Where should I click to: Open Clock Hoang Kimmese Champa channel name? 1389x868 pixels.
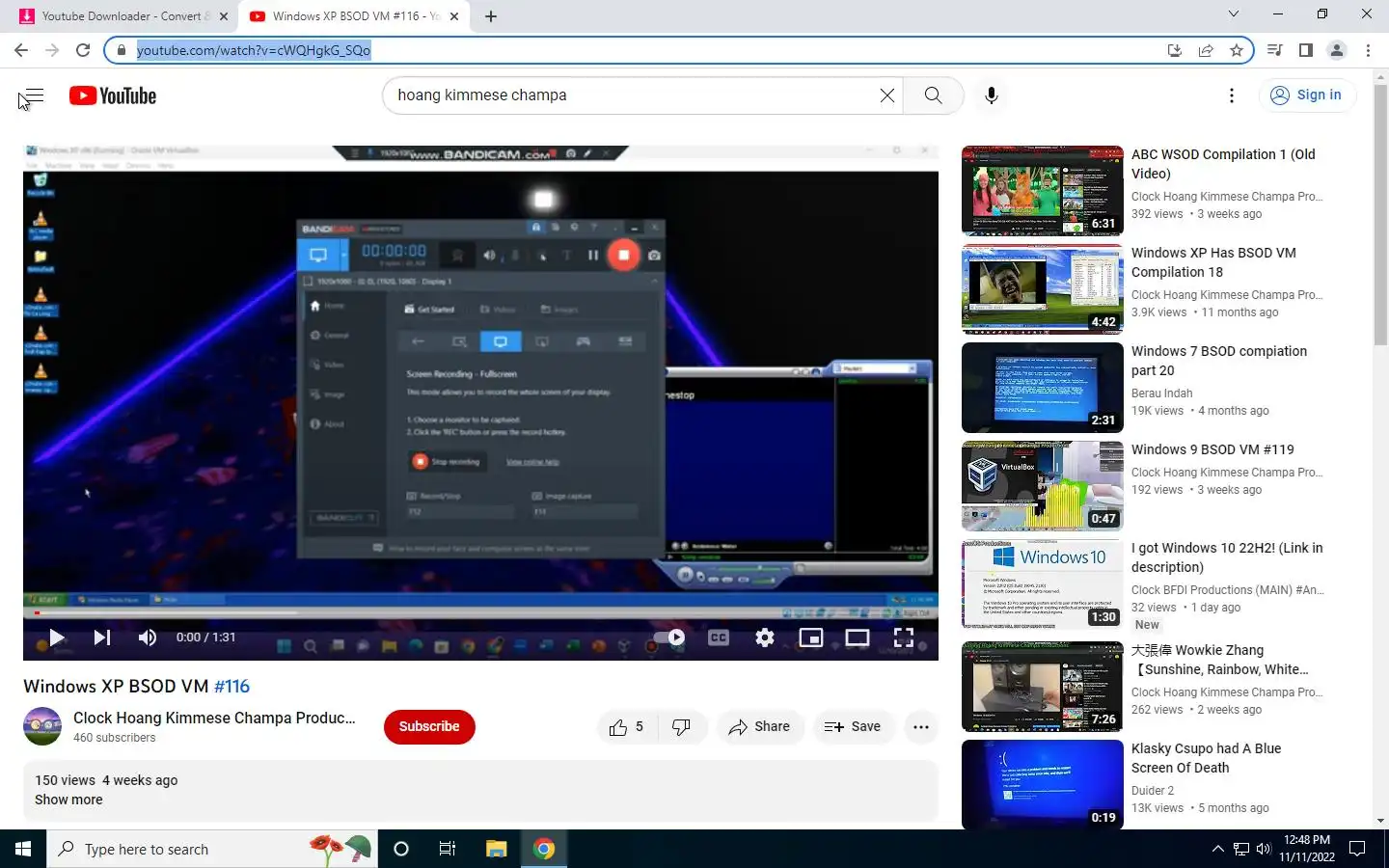tap(214, 718)
